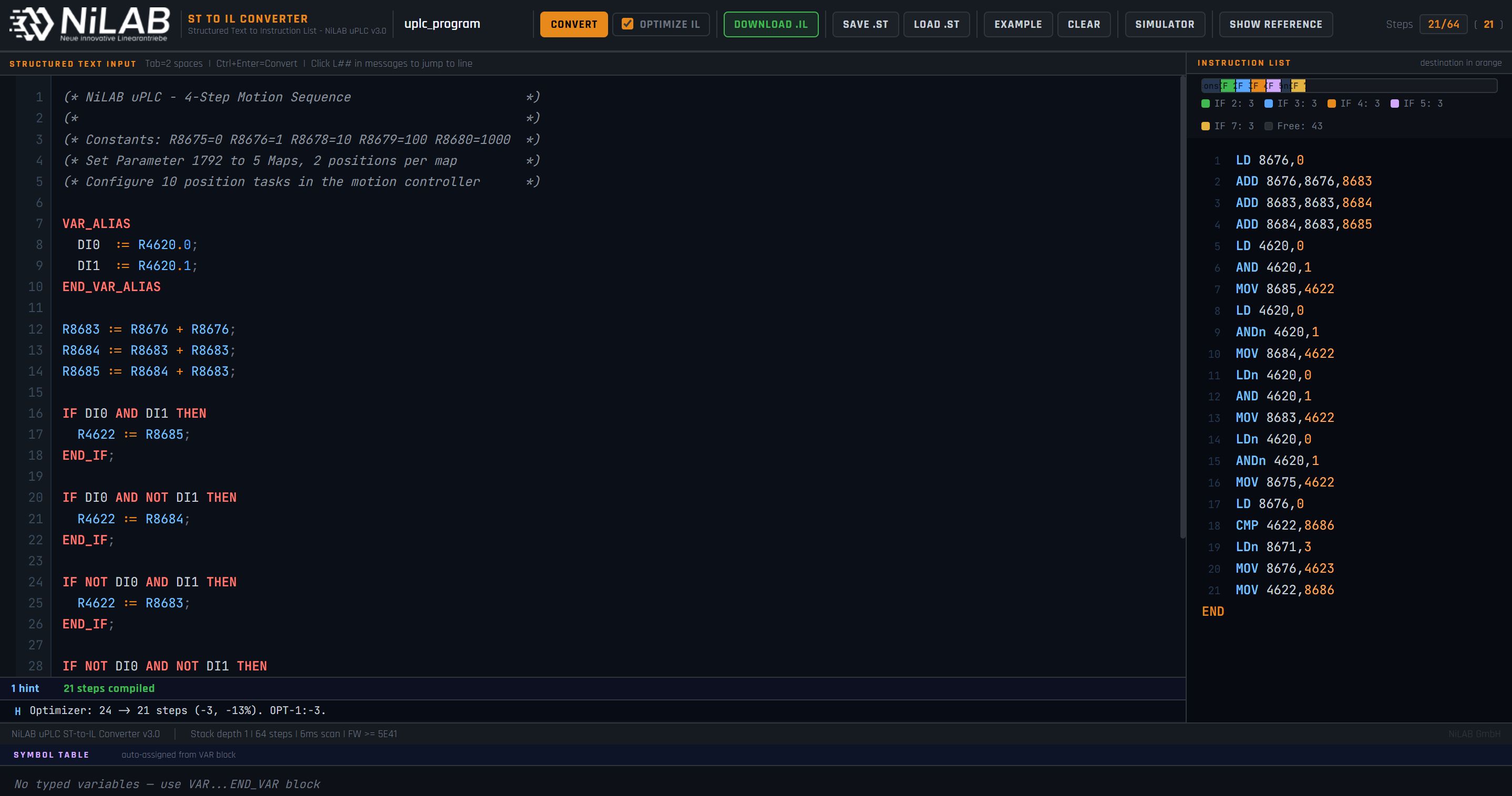Click Save .ST button
This screenshot has height=796, width=1512.
pos(865,24)
